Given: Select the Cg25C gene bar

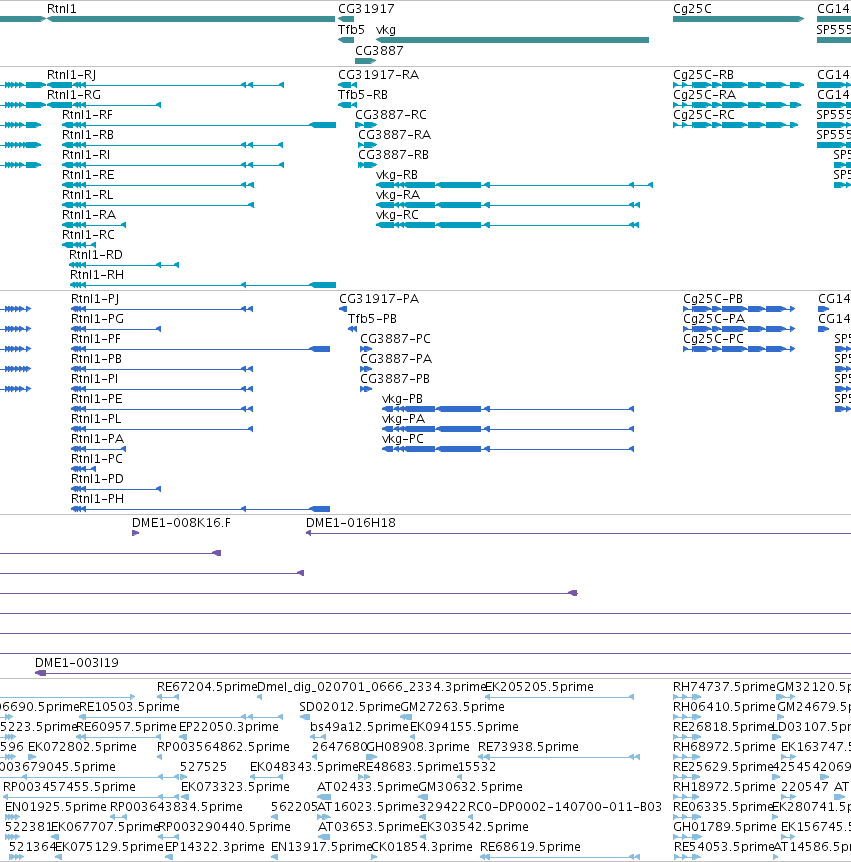Looking at the screenshot, I should tap(738, 19).
